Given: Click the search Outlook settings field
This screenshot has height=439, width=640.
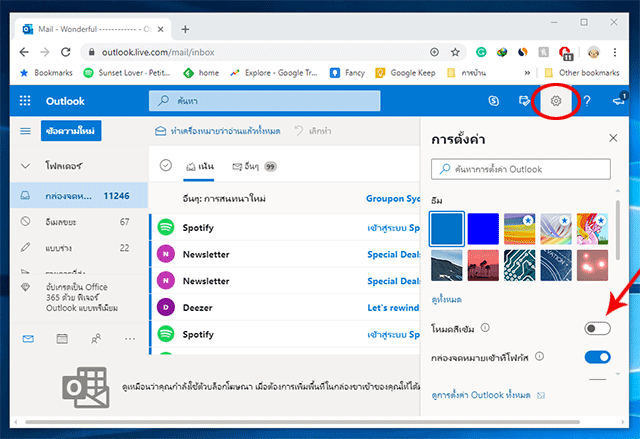Looking at the screenshot, I should click(521, 169).
